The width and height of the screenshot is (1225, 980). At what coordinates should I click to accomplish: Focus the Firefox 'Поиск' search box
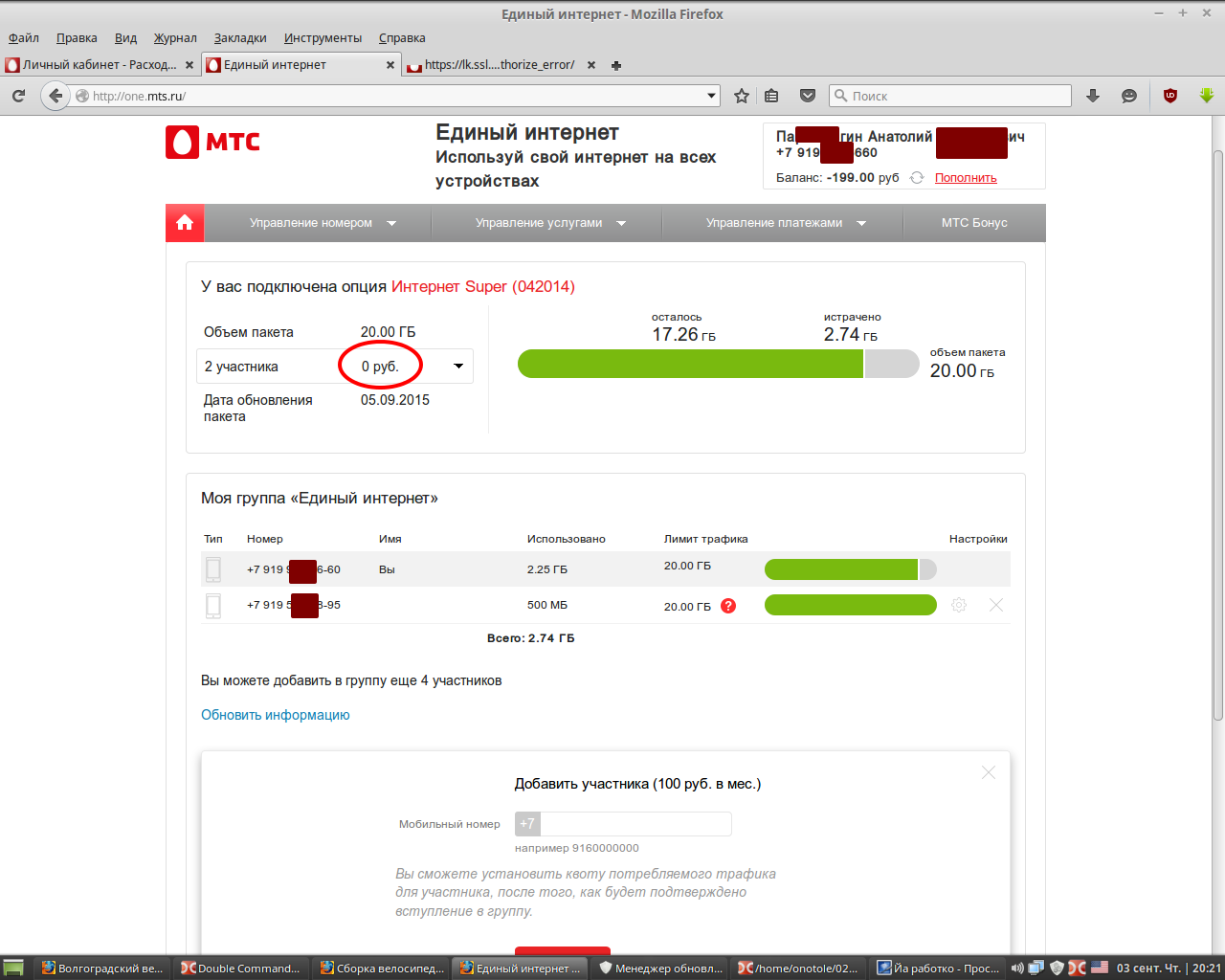point(949,96)
